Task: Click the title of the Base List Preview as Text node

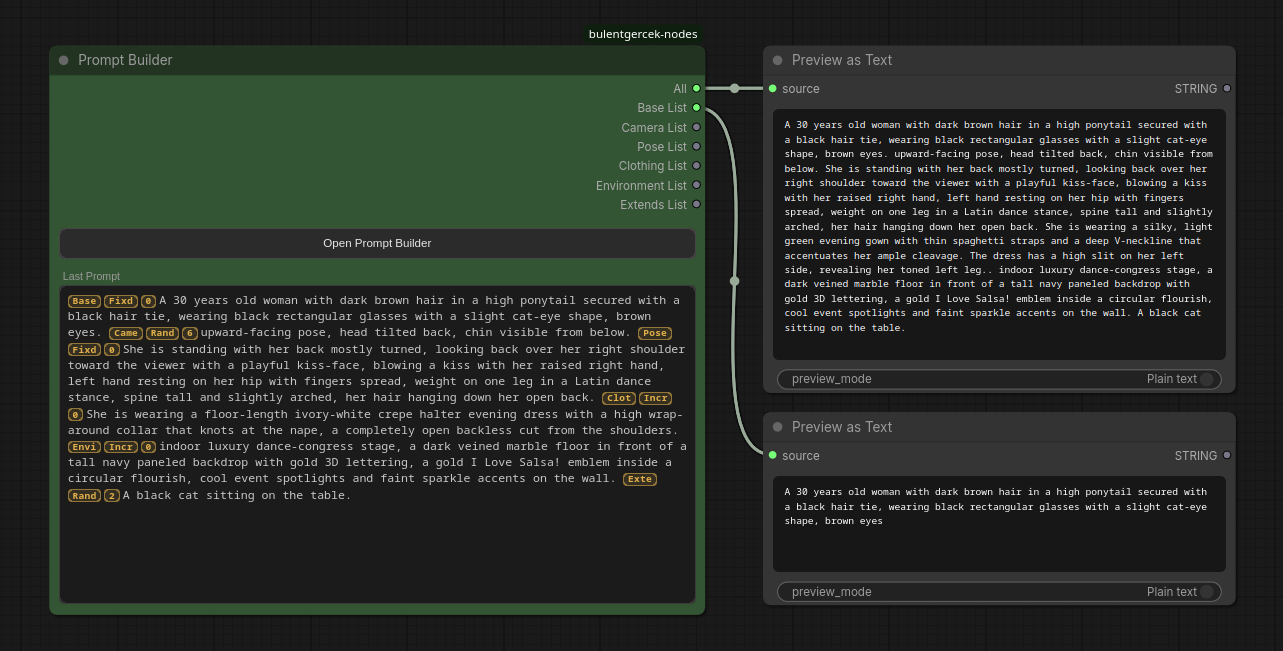Action: 842,427
